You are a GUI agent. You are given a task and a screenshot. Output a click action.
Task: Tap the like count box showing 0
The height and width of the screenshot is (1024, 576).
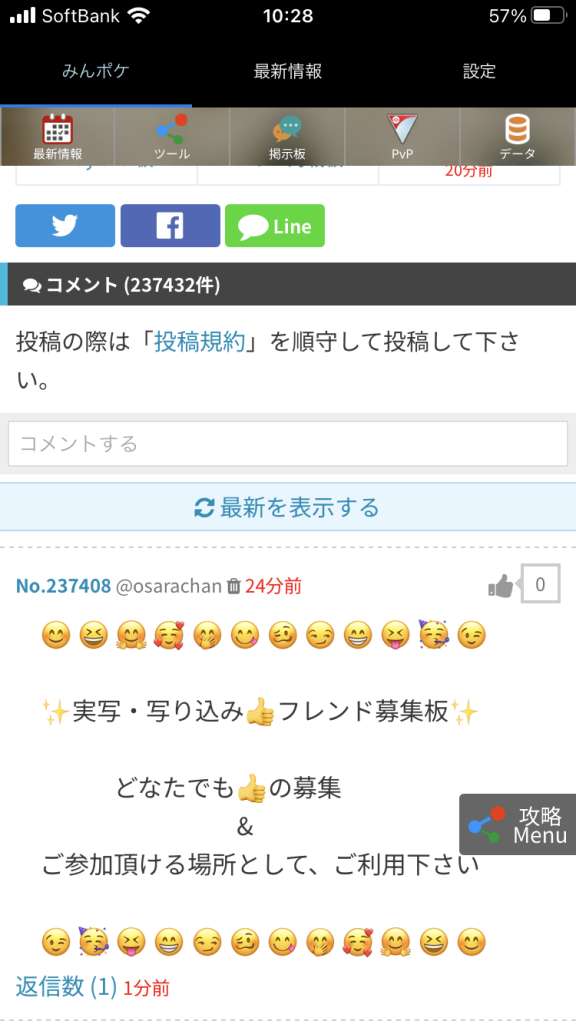point(540,584)
